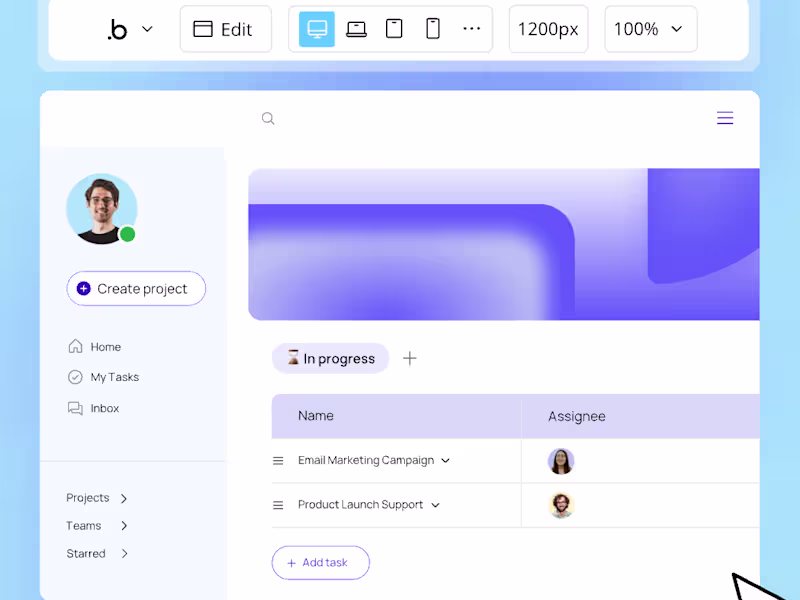The height and width of the screenshot is (600, 800).
Task: Open the 100% zoom dropdown
Action: (x=650, y=29)
